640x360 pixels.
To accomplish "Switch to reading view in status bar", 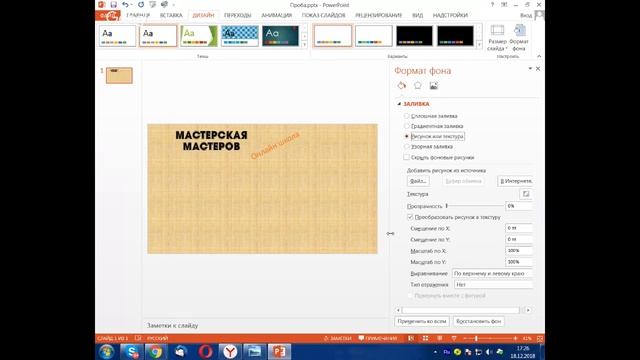I will [x=440, y=338].
